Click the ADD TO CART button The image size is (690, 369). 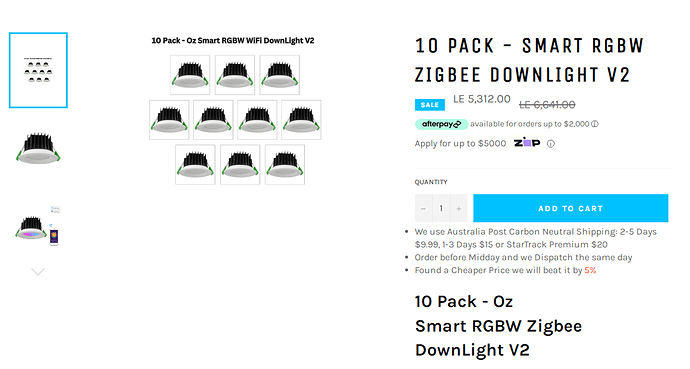(x=570, y=208)
